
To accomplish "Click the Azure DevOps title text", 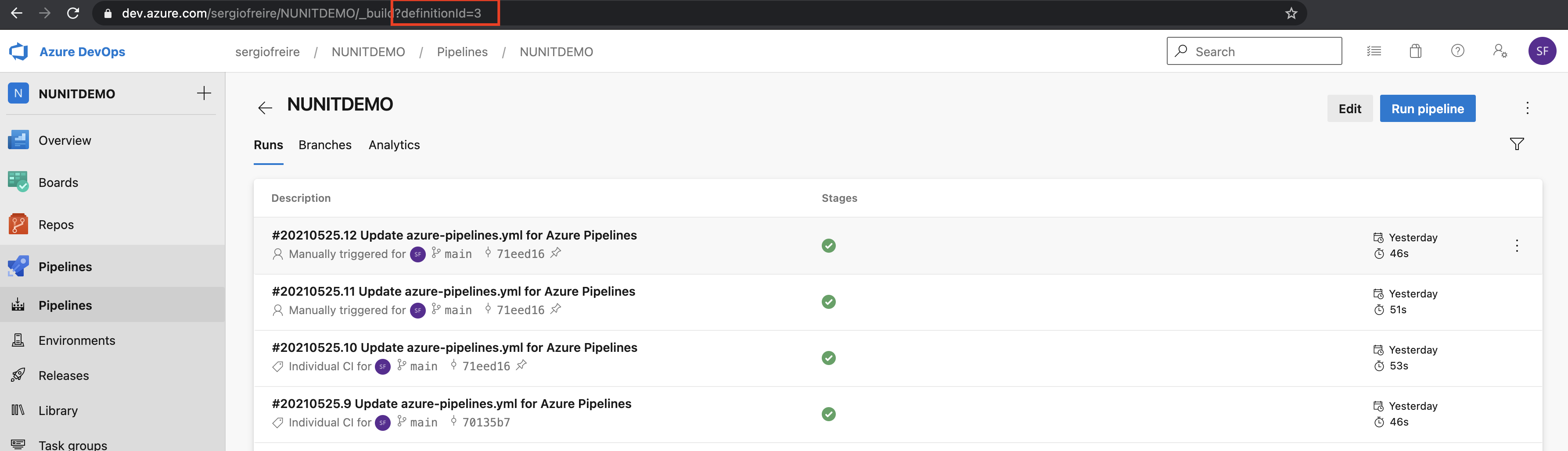I will [x=82, y=52].
